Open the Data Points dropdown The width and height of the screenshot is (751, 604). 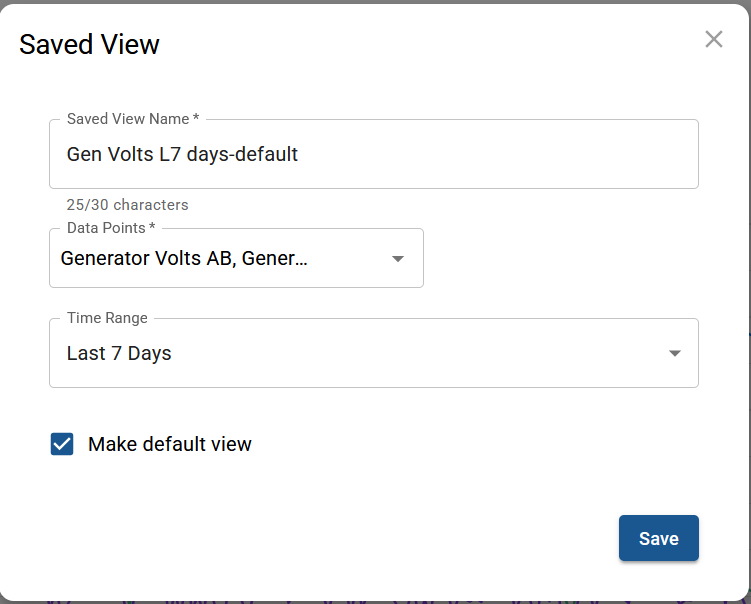click(x=235, y=259)
